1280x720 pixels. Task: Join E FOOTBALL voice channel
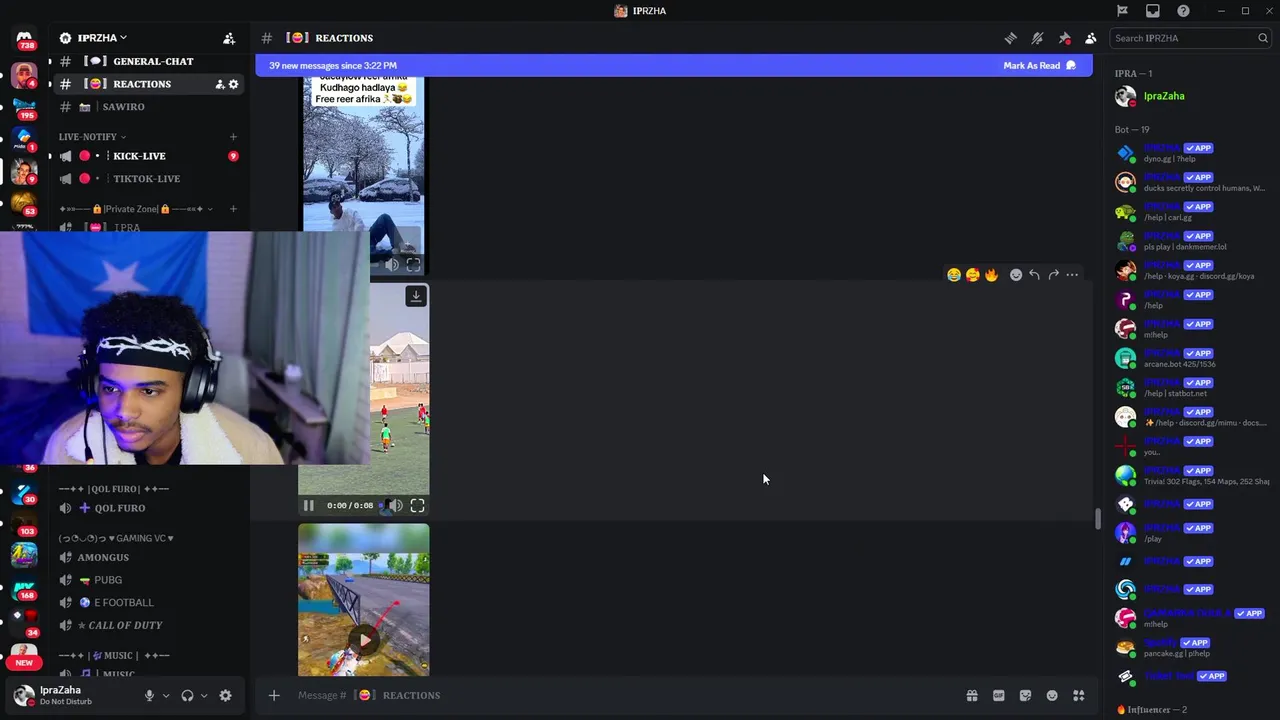(x=148, y=603)
